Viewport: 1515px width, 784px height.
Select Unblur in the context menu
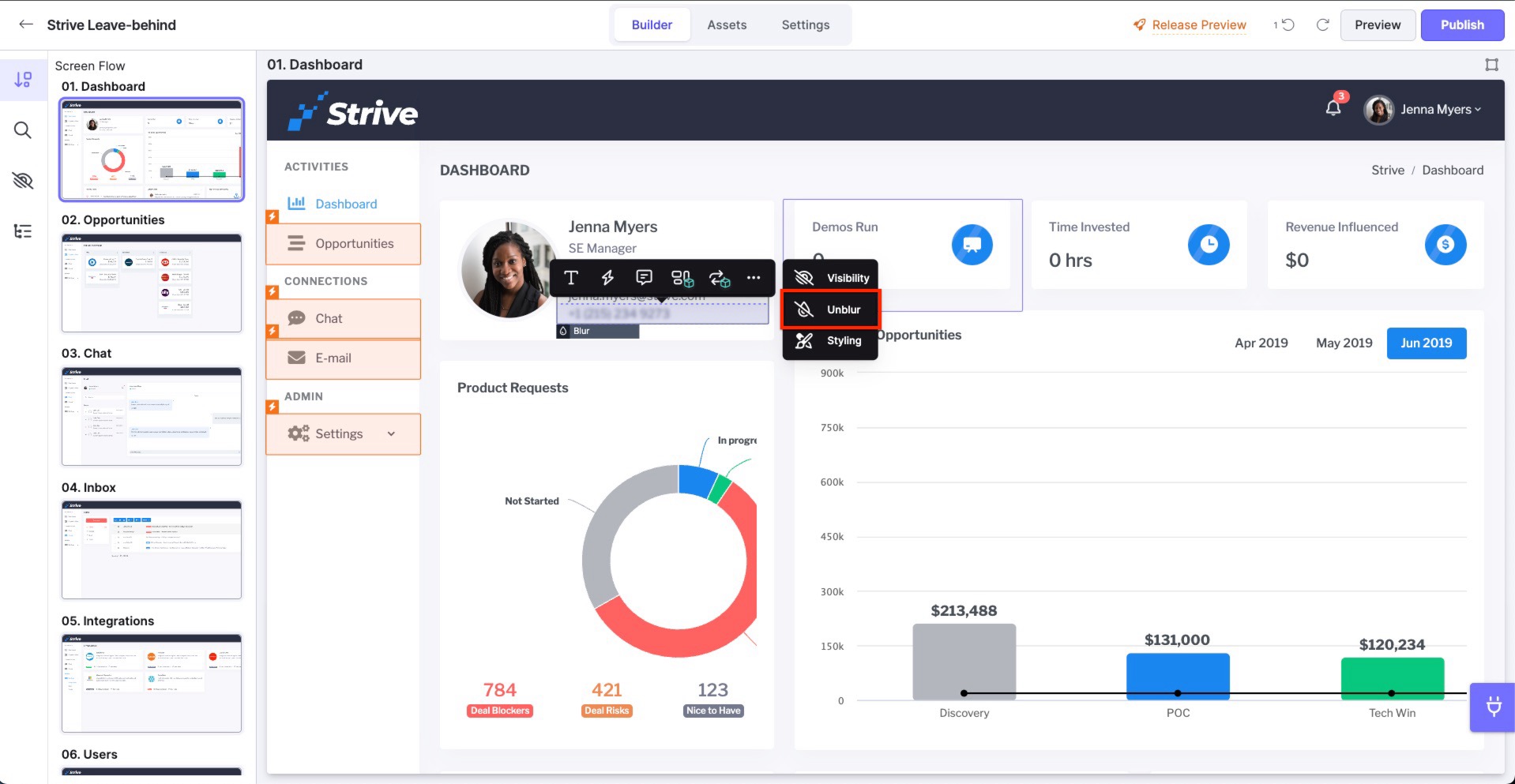click(830, 309)
